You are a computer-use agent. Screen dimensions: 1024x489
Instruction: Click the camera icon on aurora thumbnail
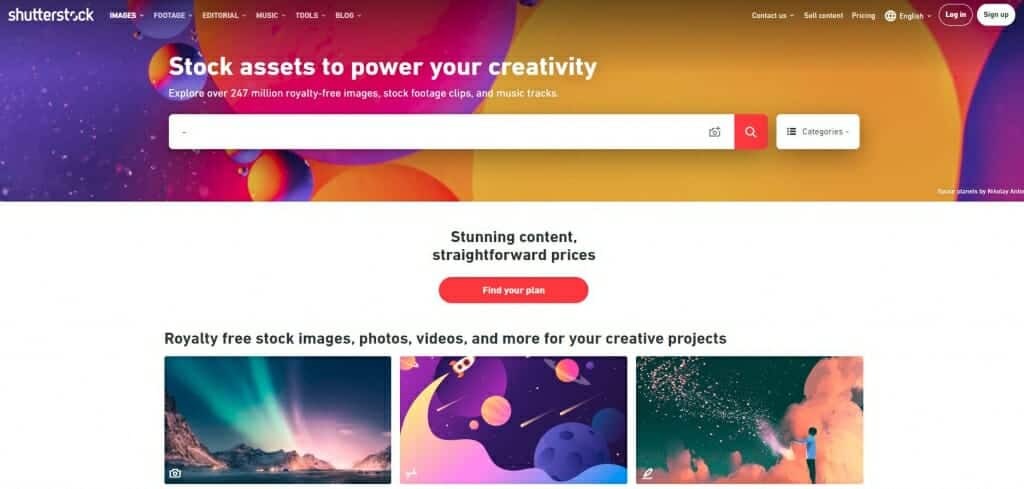[x=174, y=473]
